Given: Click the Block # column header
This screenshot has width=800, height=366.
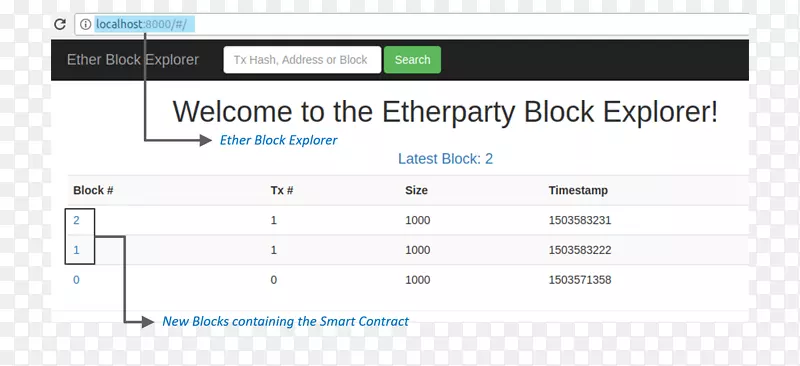Looking at the screenshot, I should 93,190.
